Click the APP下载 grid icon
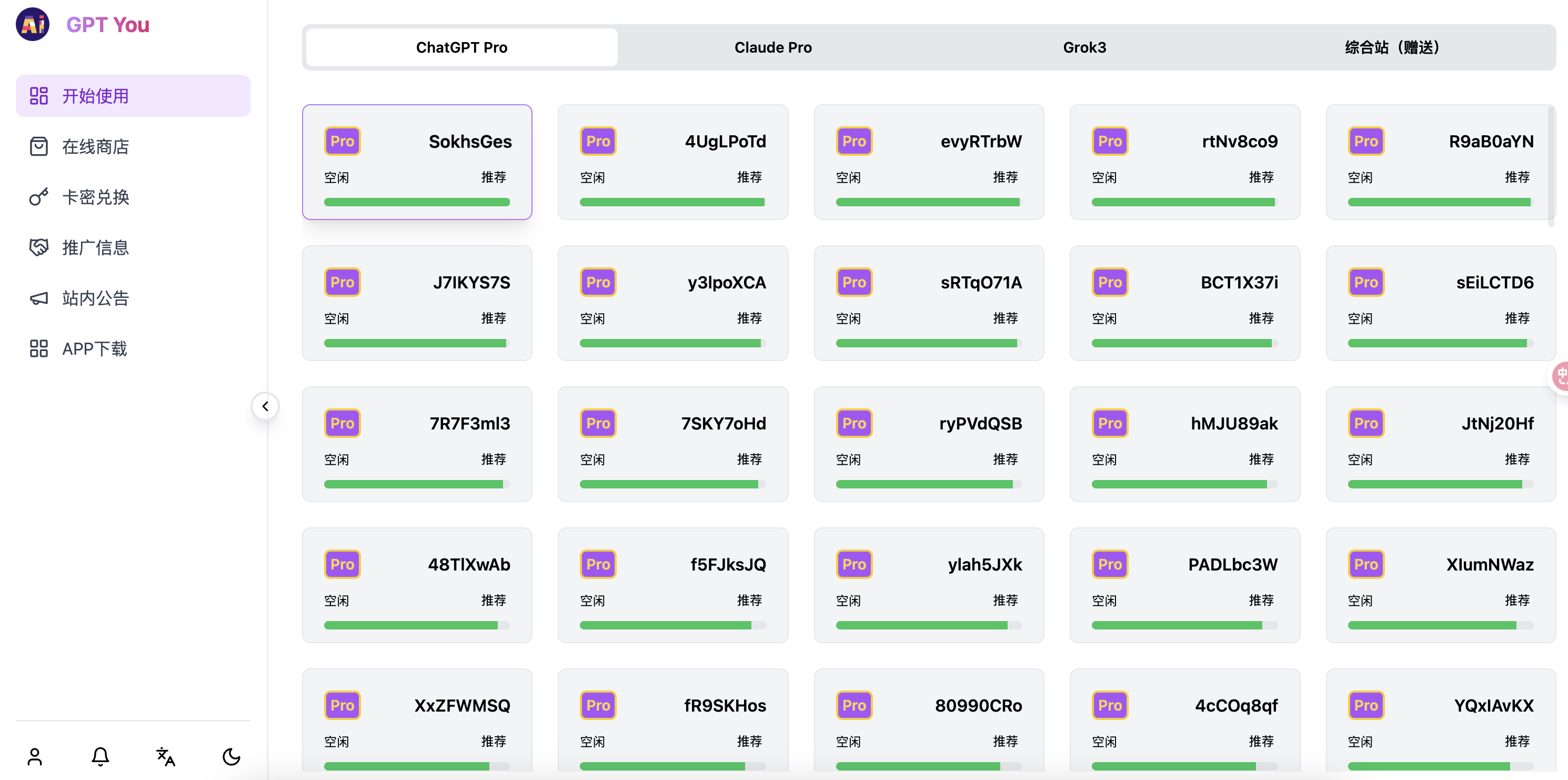 (x=39, y=348)
